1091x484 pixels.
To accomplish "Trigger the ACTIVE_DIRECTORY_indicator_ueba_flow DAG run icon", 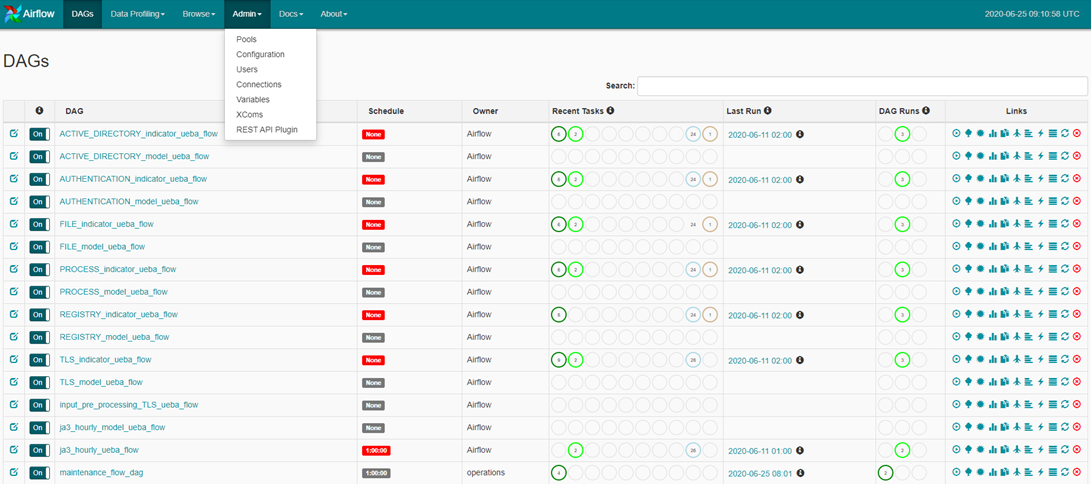I will tap(956, 133).
